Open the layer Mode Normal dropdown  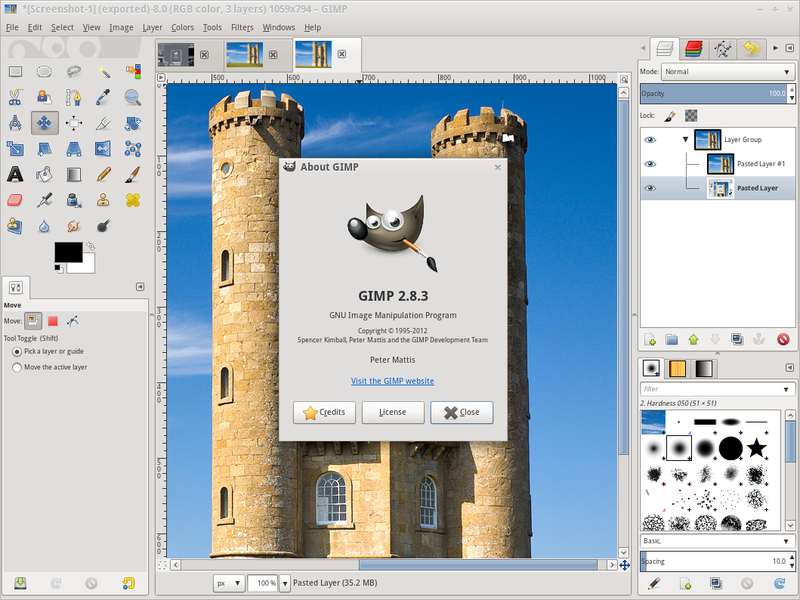728,72
